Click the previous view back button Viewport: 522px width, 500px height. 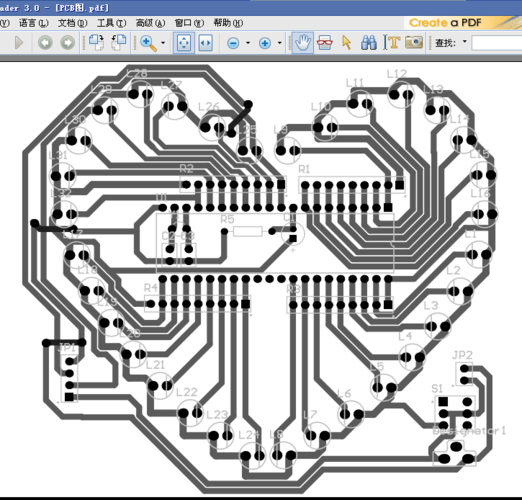point(45,43)
